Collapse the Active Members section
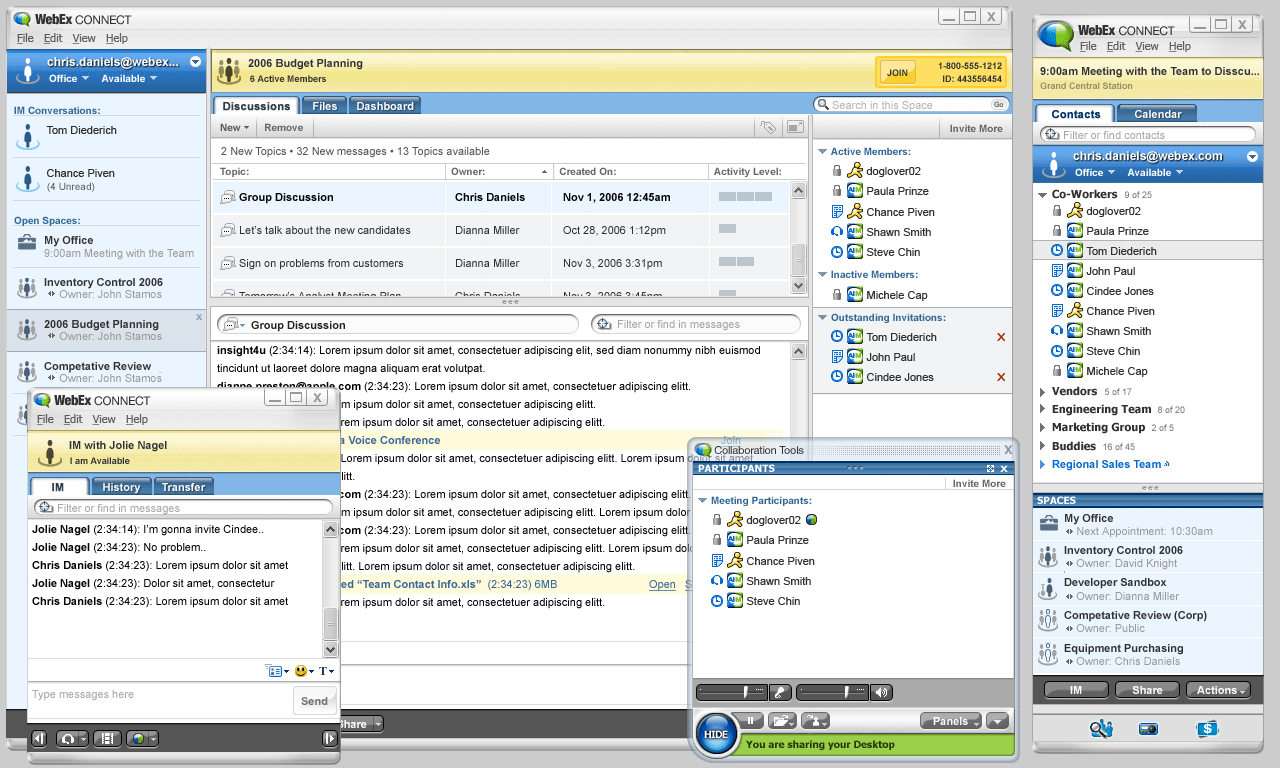Viewport: 1280px width, 768px height. click(822, 152)
